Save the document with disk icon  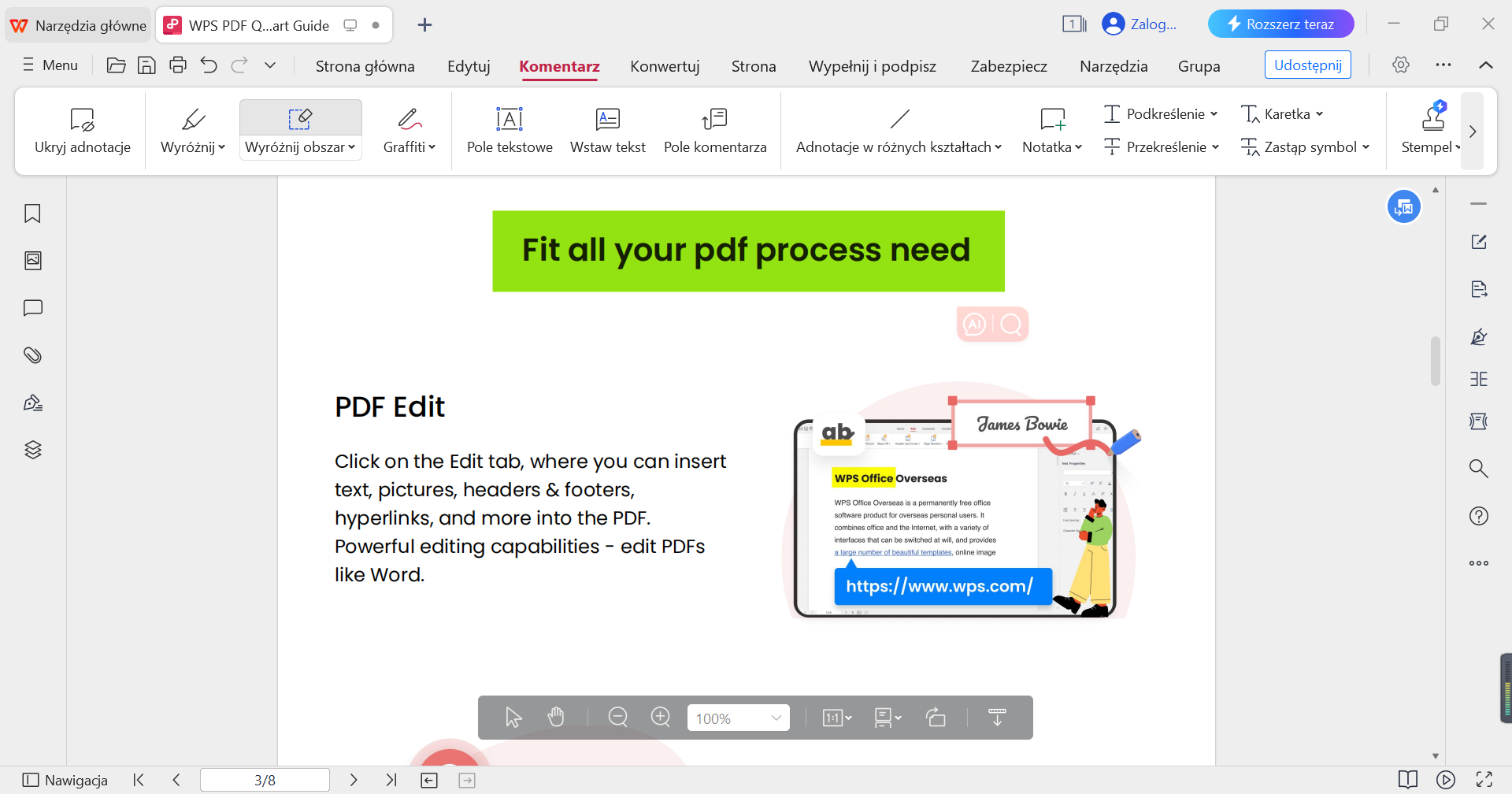tap(146, 65)
